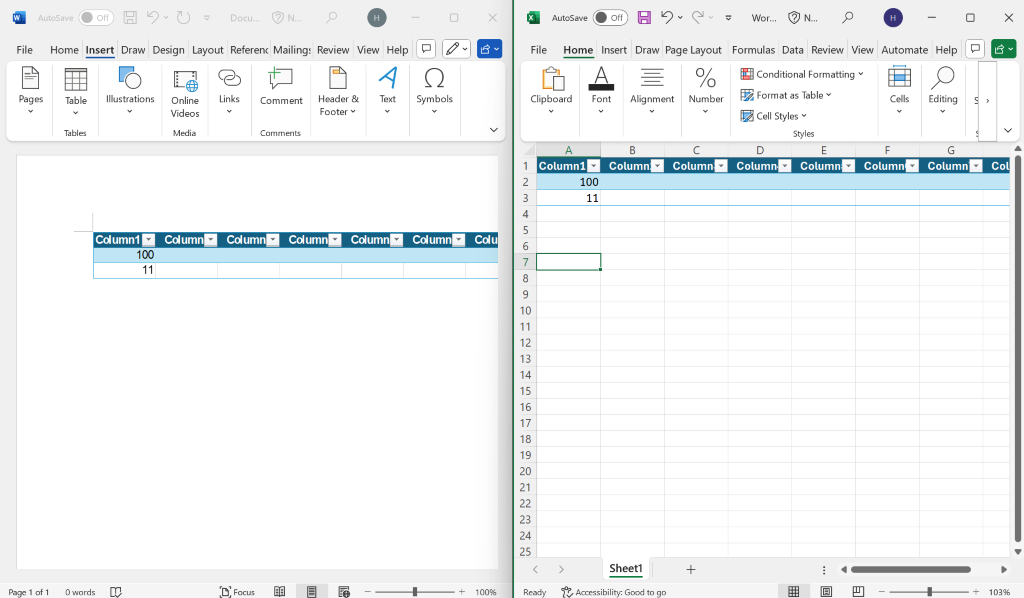Open Word File menu
The image size is (1024, 598).
24,50
